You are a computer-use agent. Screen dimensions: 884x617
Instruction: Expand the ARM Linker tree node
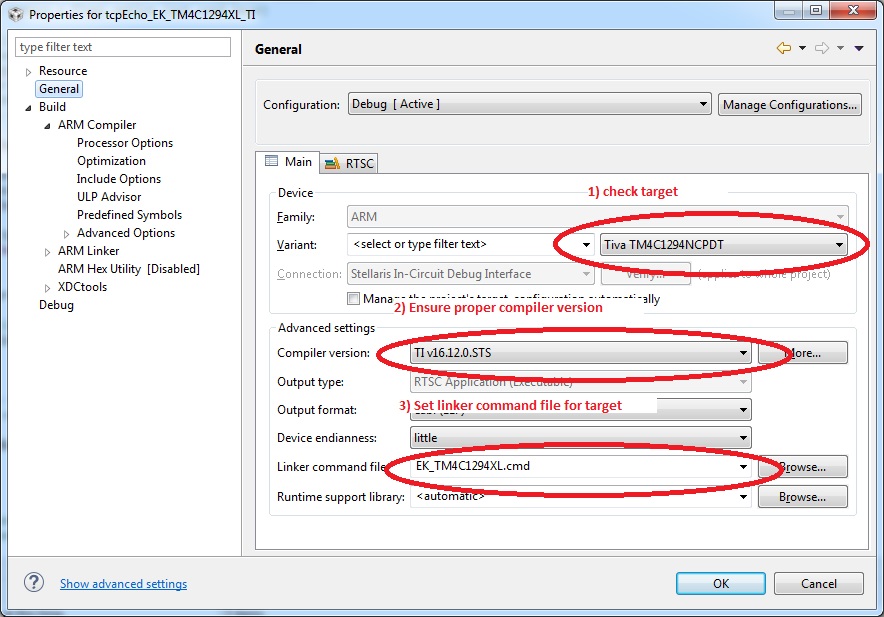[47, 252]
